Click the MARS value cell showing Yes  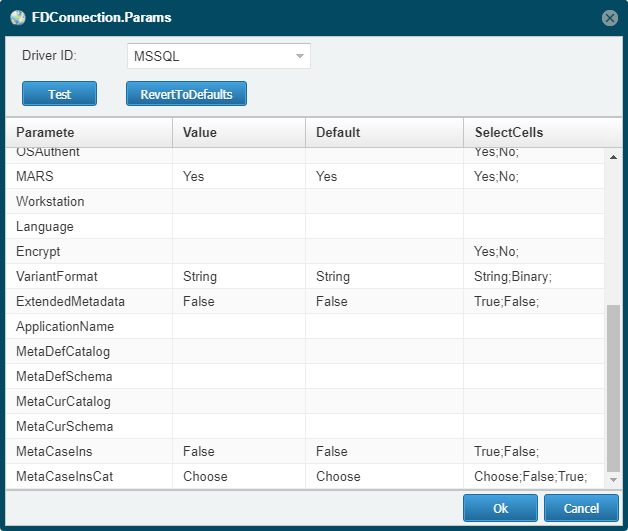239,176
